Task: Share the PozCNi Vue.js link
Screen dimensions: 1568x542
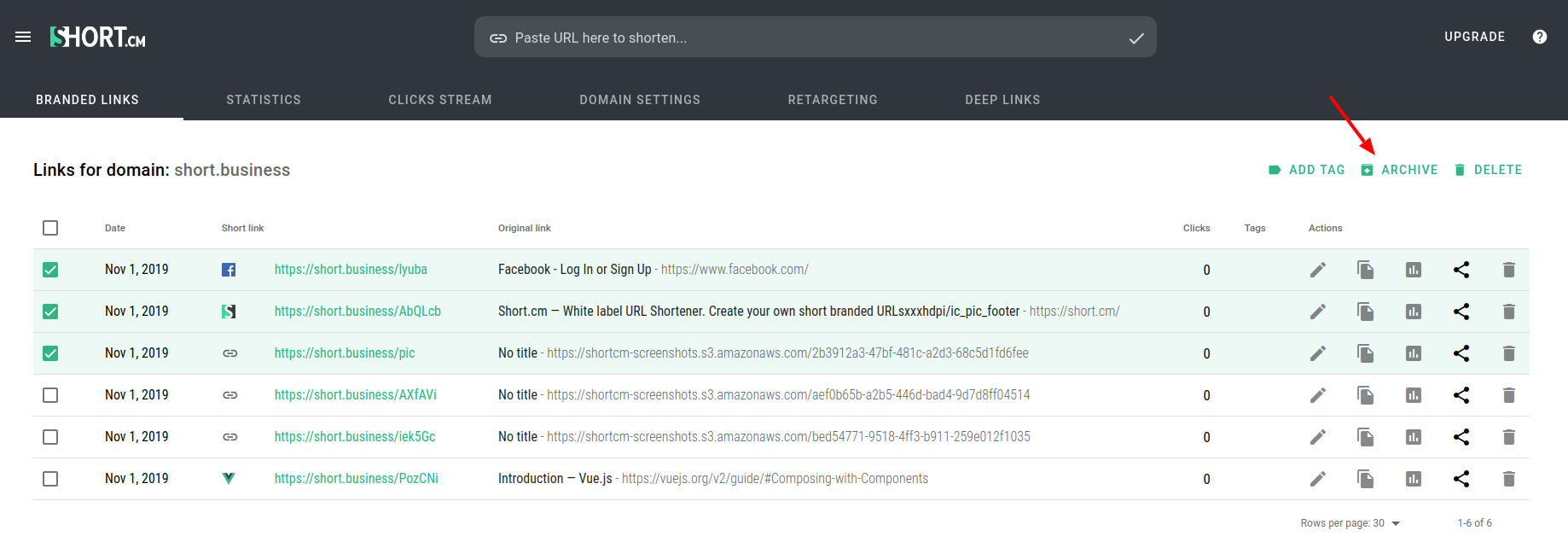Action: (1461, 479)
